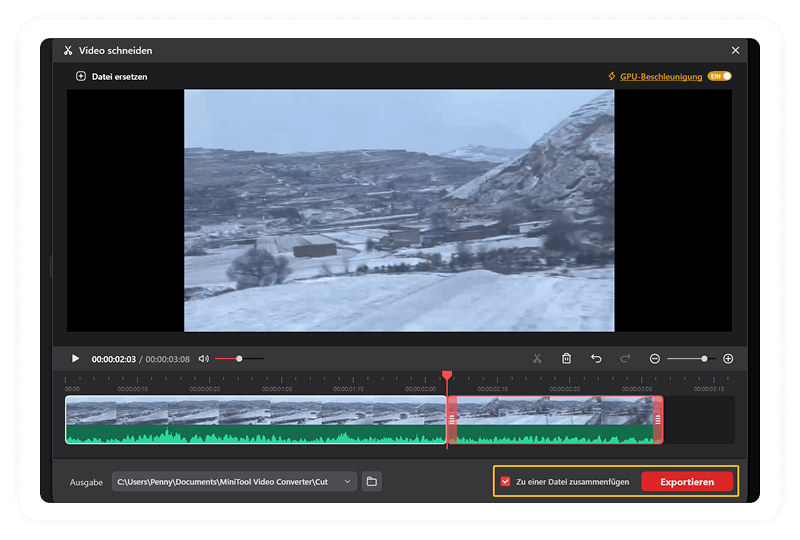Click current time 00:00:02:03
Viewport: 800px width, 540px height.
click(114, 359)
